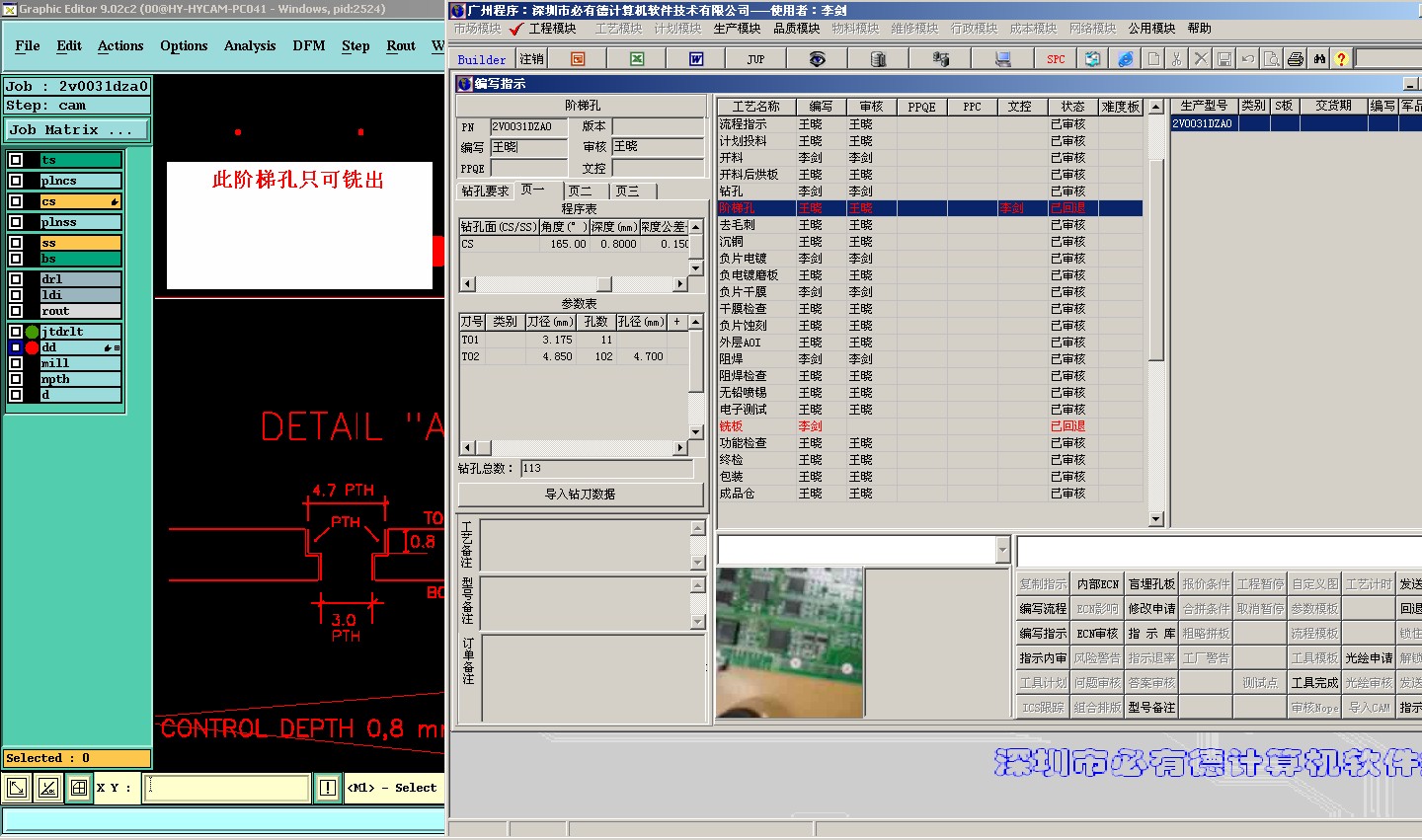Click the Internet Explorer icon
The height and width of the screenshot is (840, 1422).
[x=1126, y=59]
